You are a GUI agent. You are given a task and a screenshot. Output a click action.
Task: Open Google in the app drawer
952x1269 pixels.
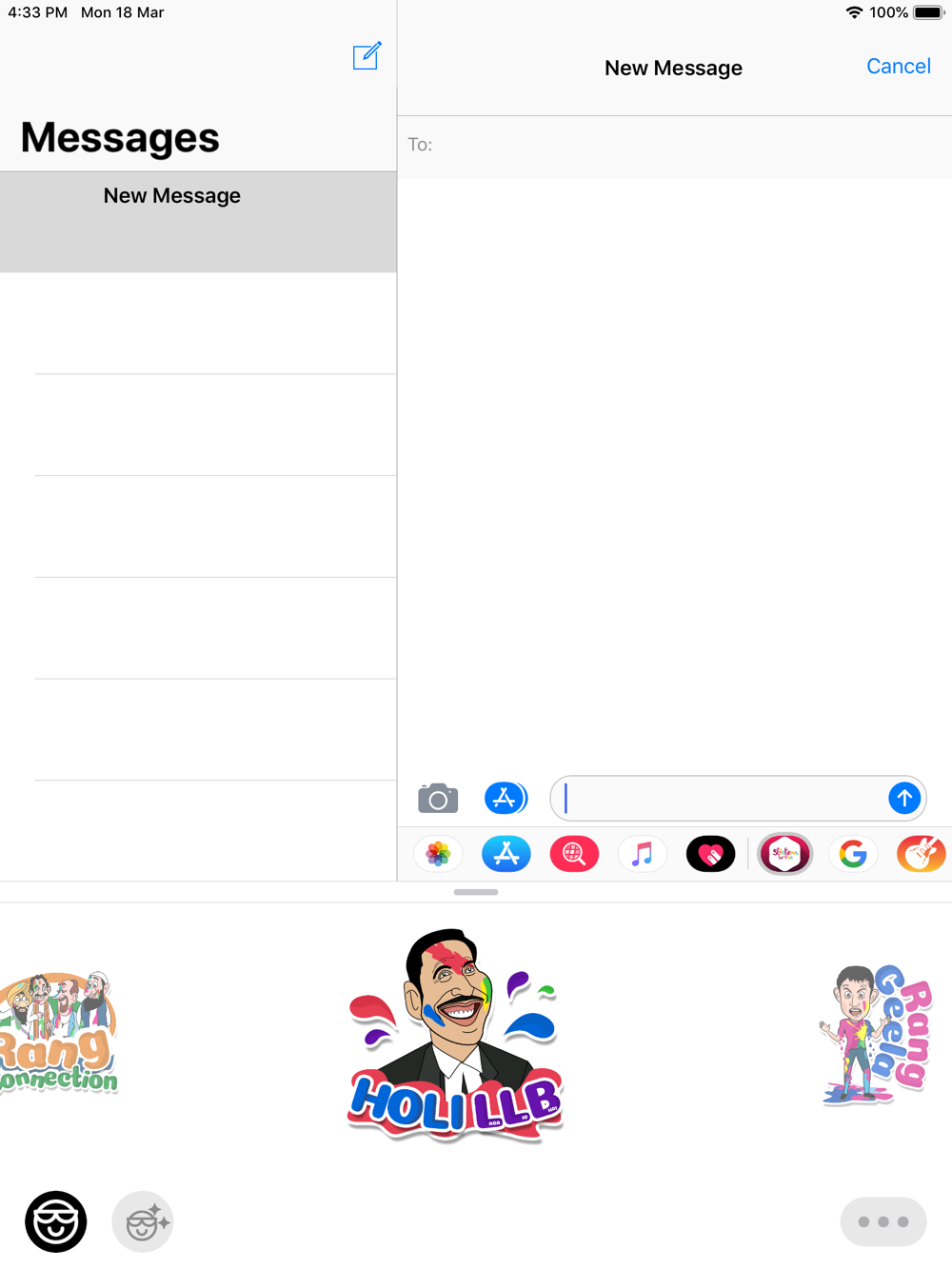[853, 854]
